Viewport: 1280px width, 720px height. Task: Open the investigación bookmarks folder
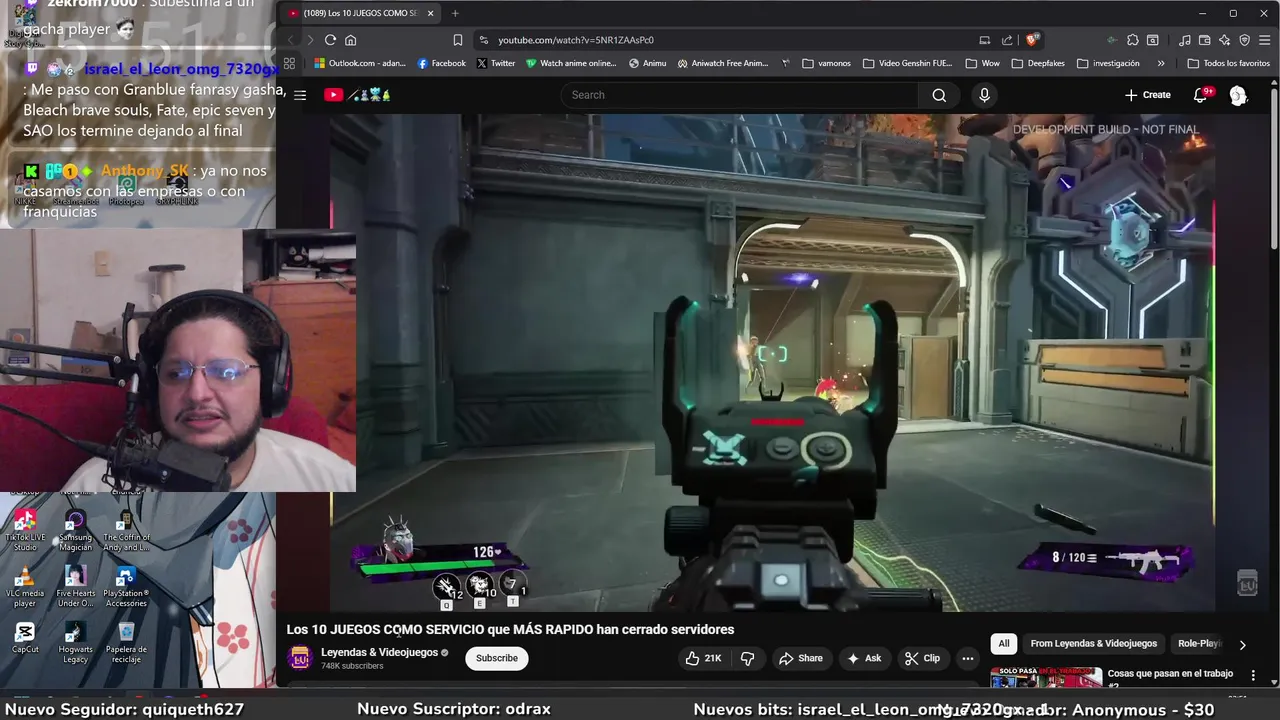1108,63
